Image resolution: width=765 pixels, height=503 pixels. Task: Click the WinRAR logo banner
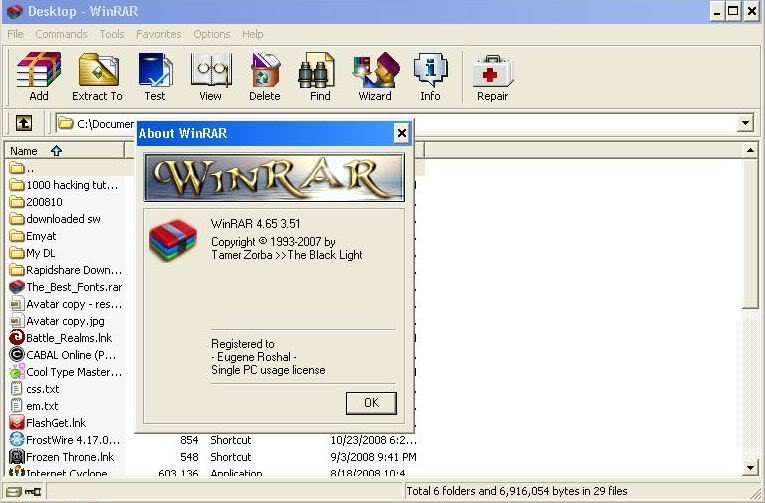[274, 177]
